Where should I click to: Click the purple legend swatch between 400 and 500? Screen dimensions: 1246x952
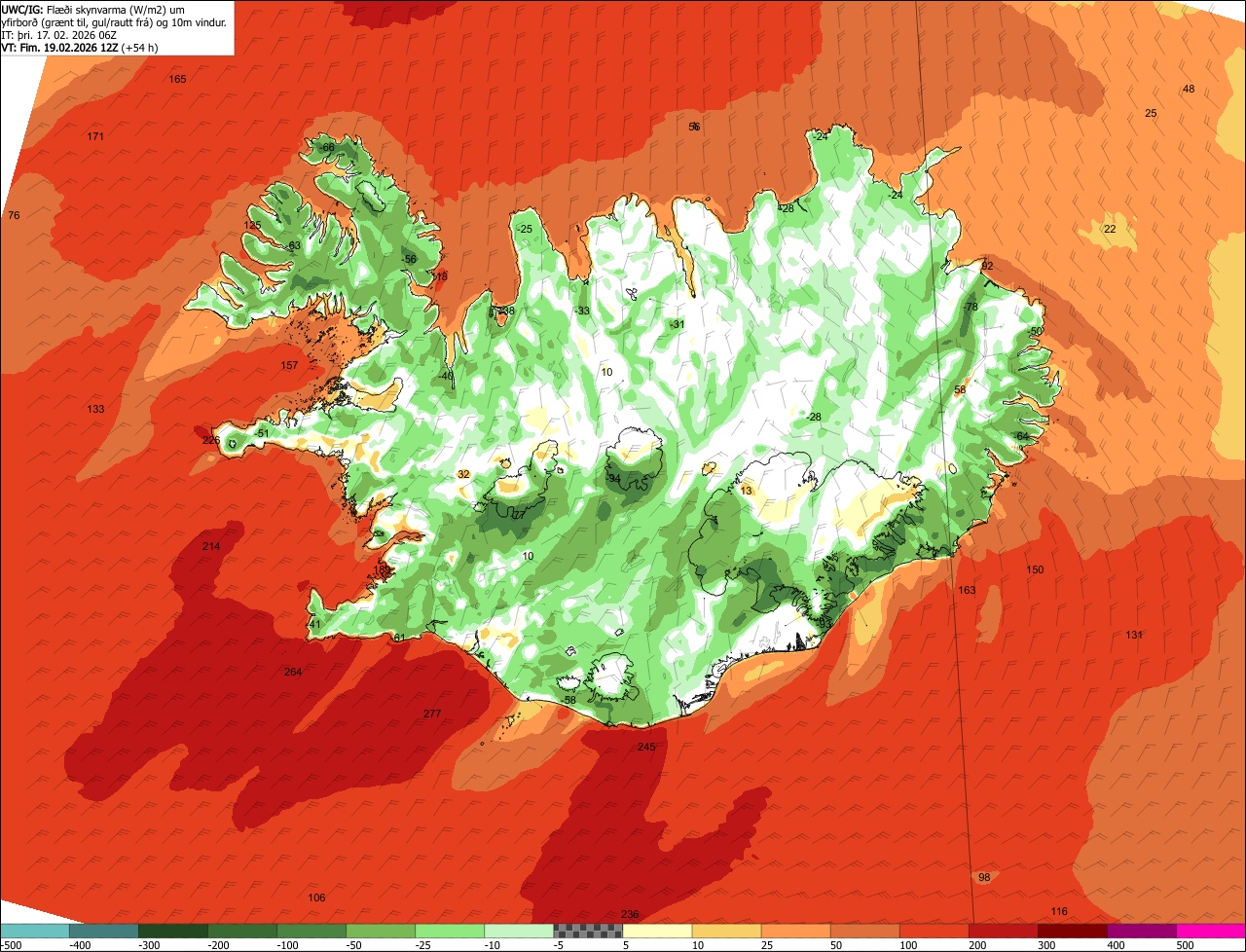click(1142, 931)
